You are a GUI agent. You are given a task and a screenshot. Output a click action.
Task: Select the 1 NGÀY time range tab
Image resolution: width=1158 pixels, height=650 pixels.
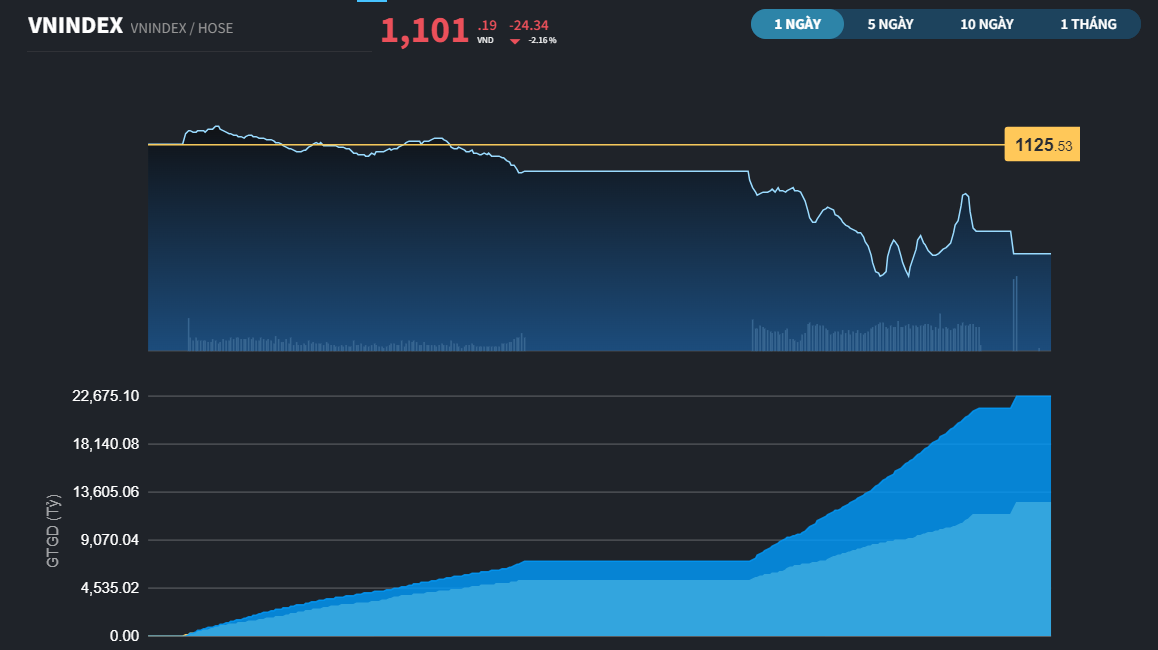click(798, 24)
